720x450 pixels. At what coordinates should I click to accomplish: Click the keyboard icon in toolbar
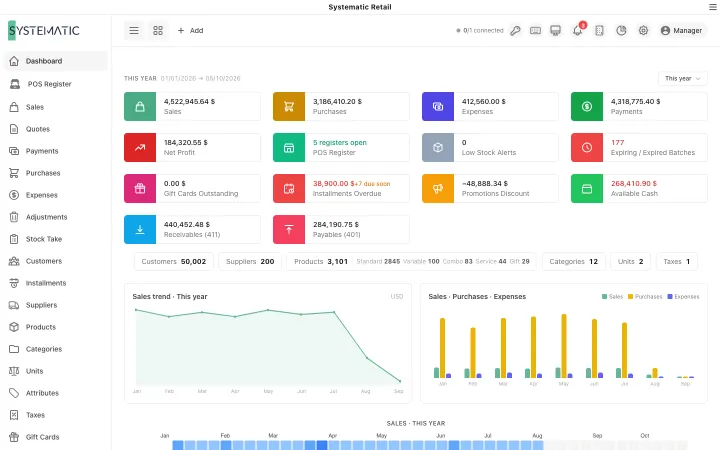tap(535, 30)
